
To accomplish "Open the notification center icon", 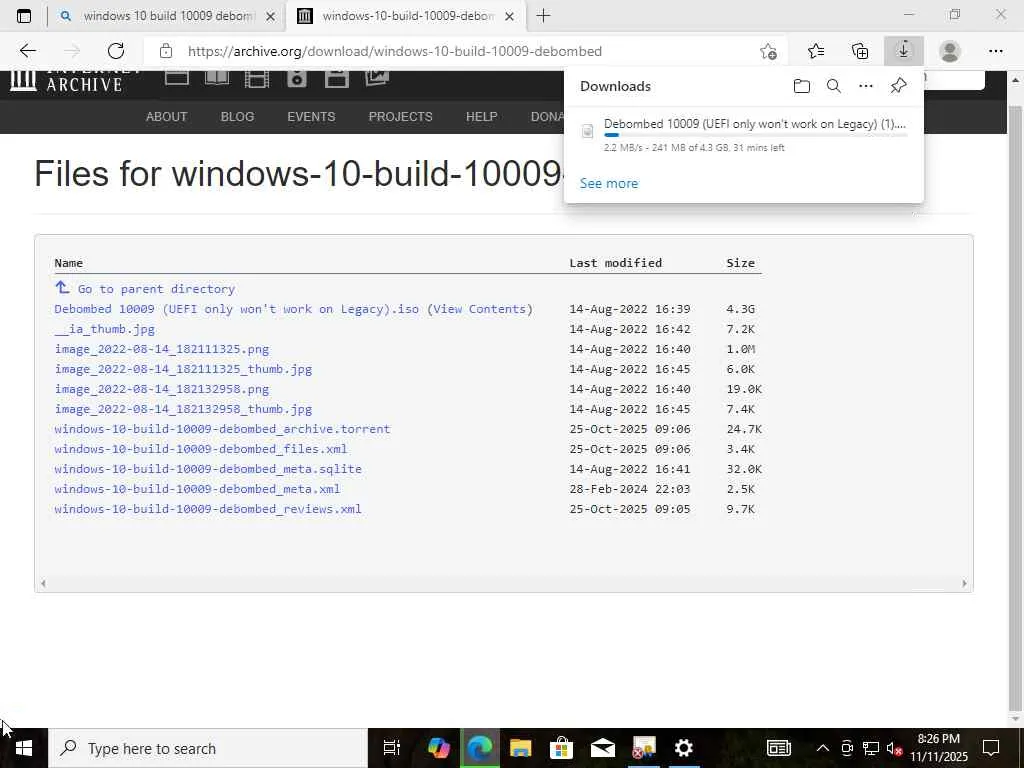I will click(991, 748).
